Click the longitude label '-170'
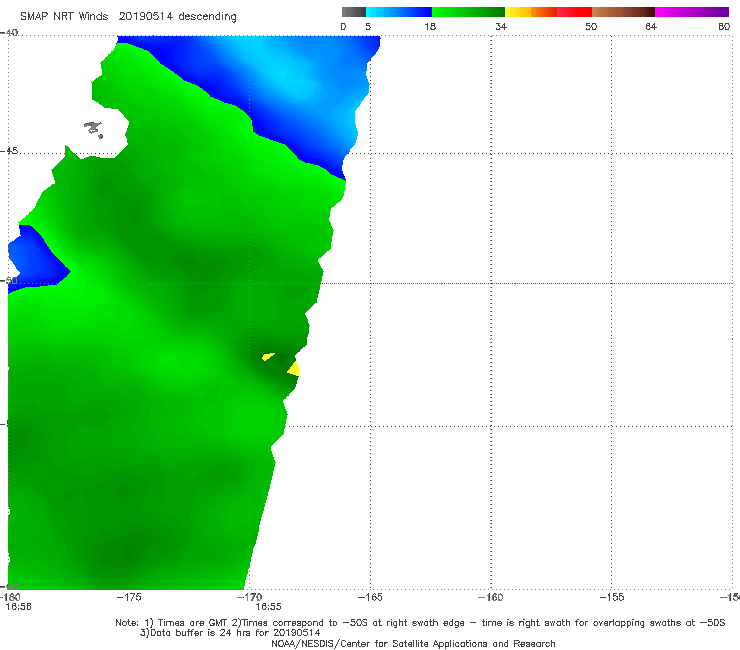Viewport: 740px width, 650px height. click(x=249, y=597)
